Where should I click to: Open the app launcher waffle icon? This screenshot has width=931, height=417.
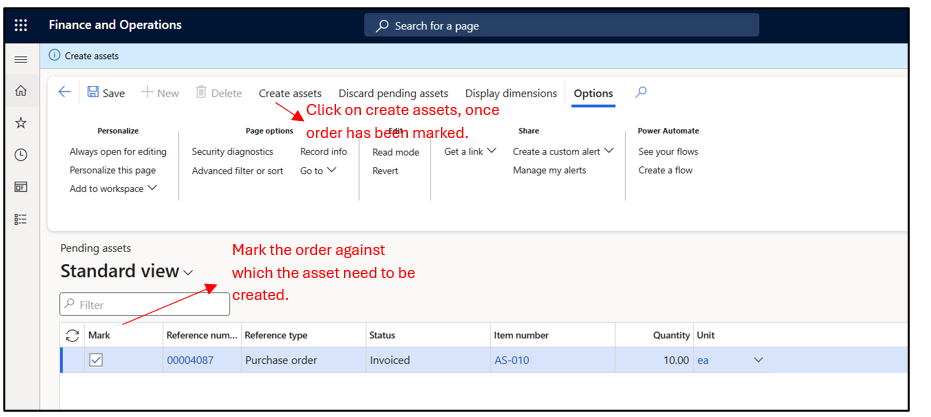pos(21,25)
